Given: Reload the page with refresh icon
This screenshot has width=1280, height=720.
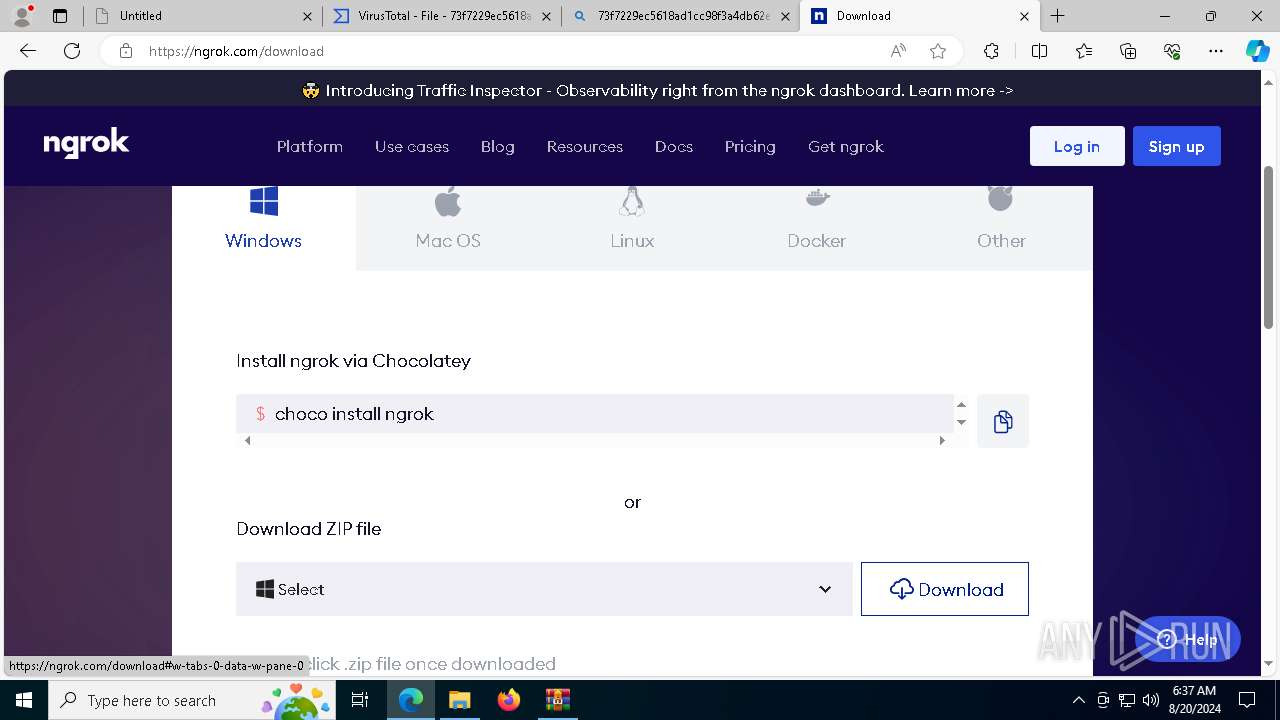Looking at the screenshot, I should click(72, 51).
